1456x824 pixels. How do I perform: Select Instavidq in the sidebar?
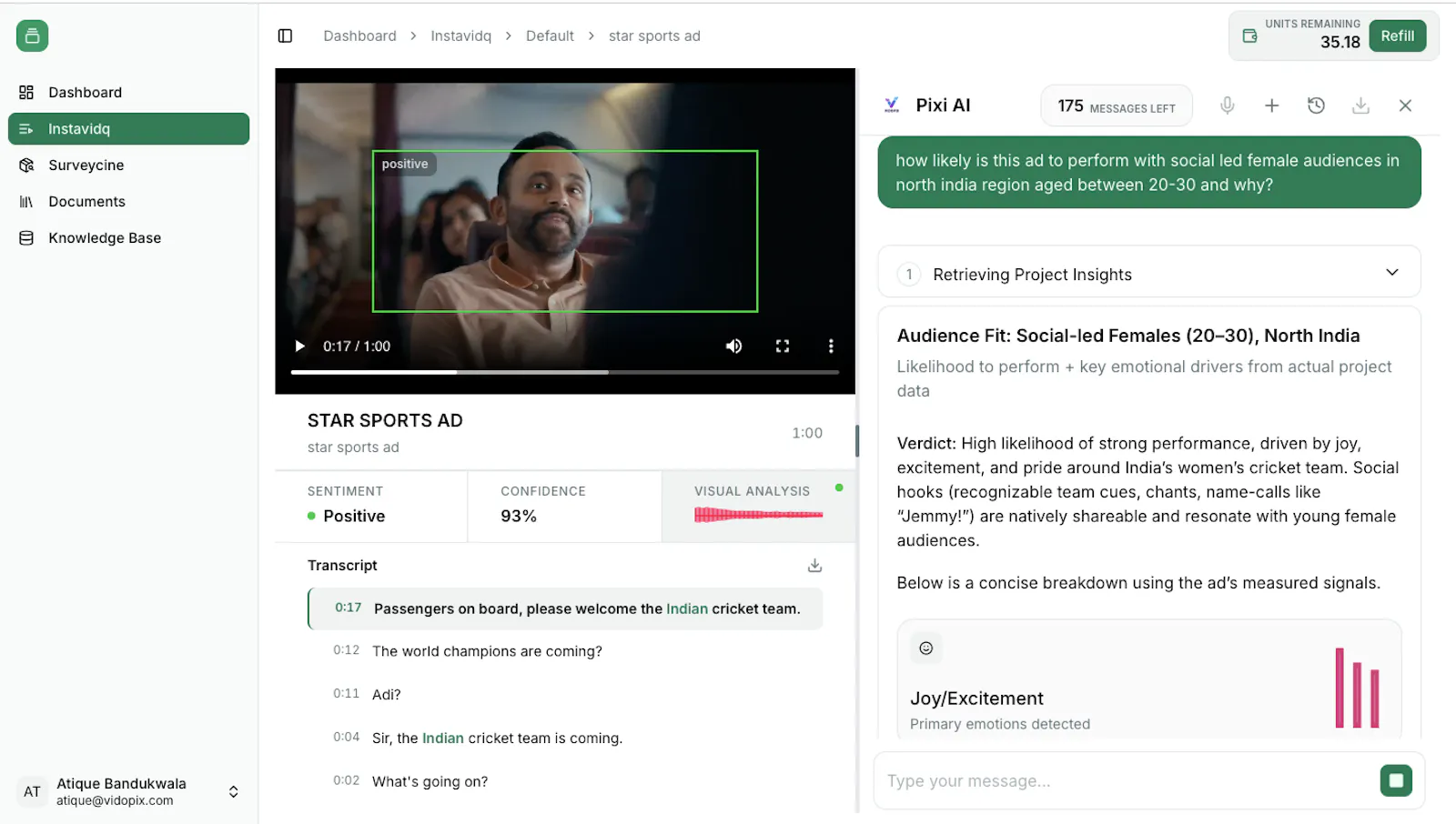(128, 128)
